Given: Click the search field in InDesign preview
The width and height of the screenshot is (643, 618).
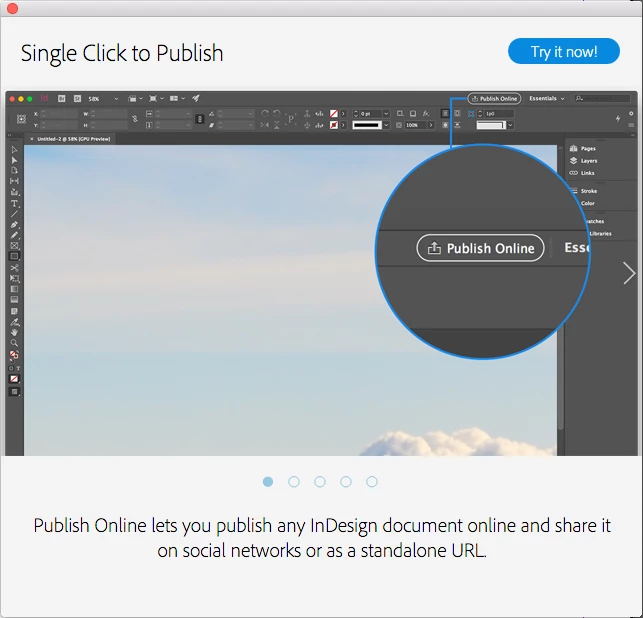Looking at the screenshot, I should pyautogui.click(x=602, y=98).
